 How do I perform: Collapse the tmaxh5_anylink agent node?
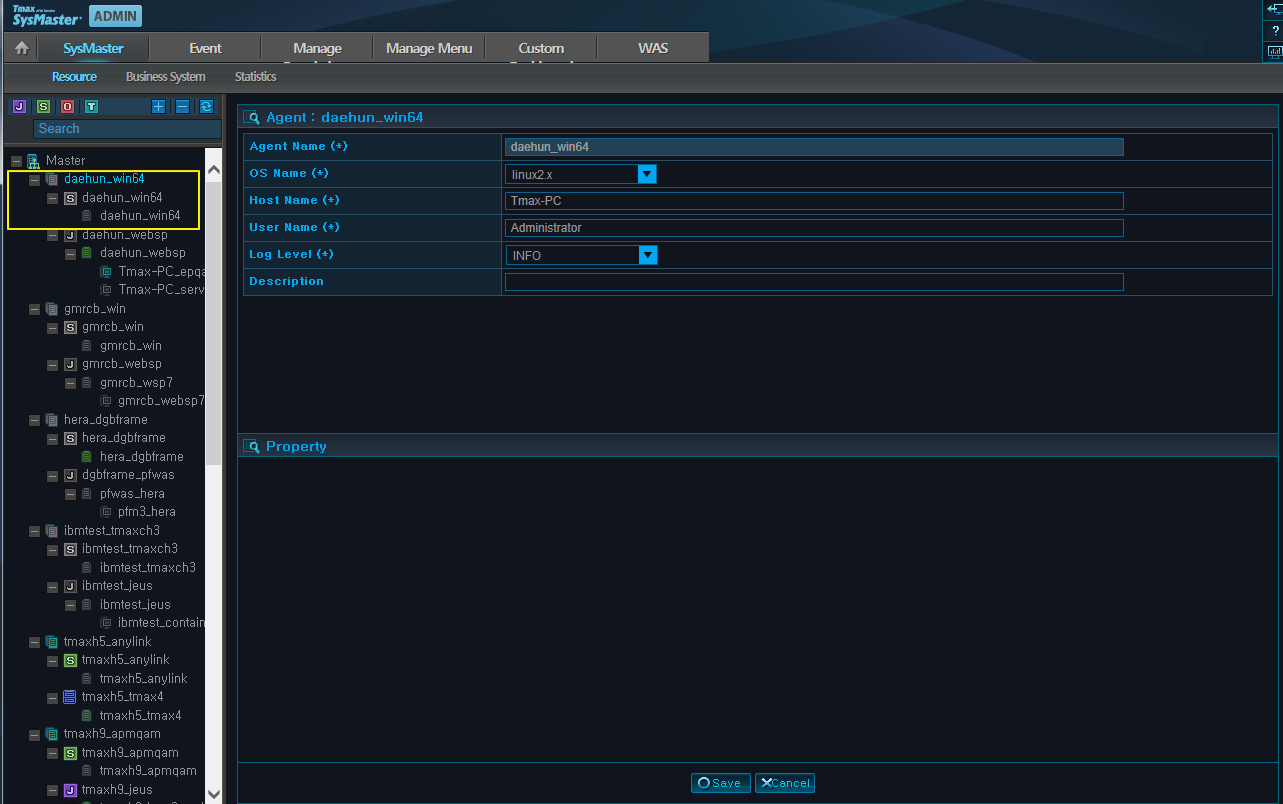click(35, 642)
